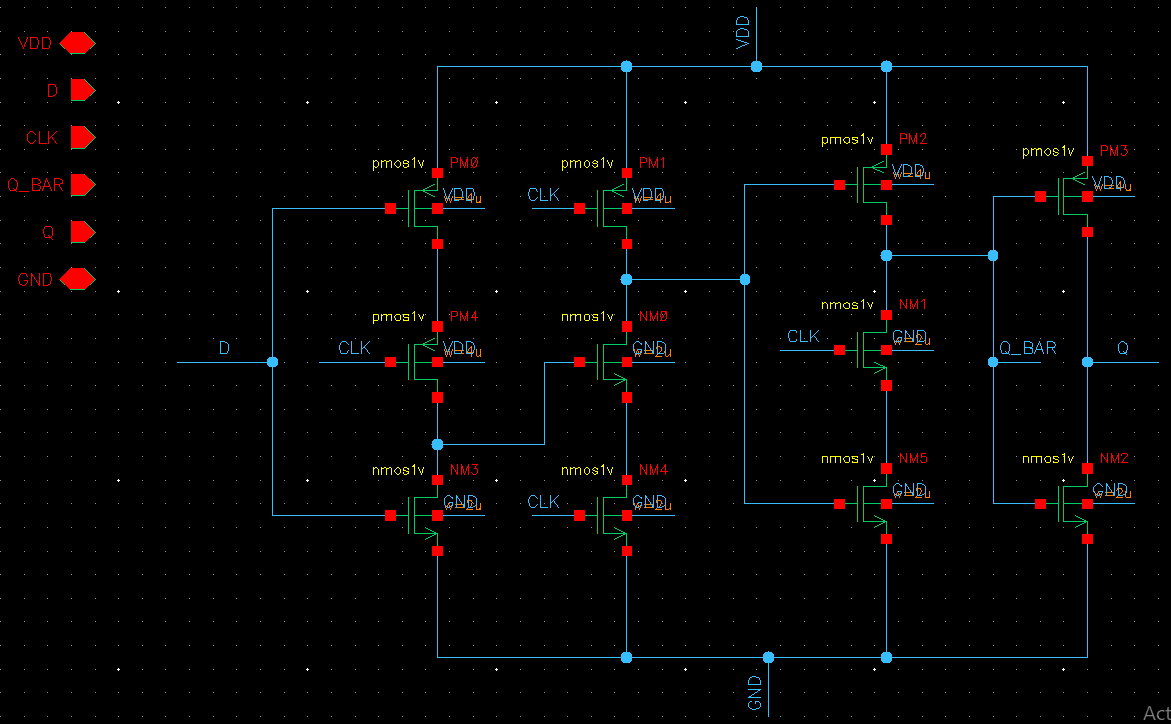Click the NM5 gate terminal square
This screenshot has height=724, width=1171.
[839, 504]
